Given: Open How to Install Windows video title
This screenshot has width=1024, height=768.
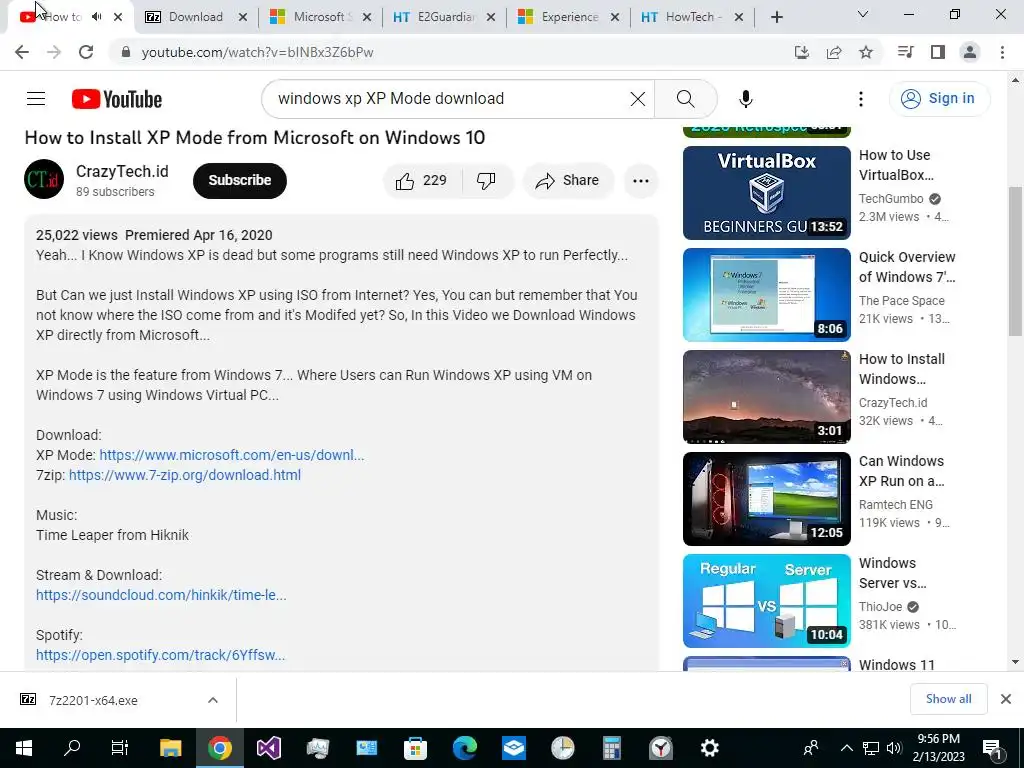Looking at the screenshot, I should 902,369.
